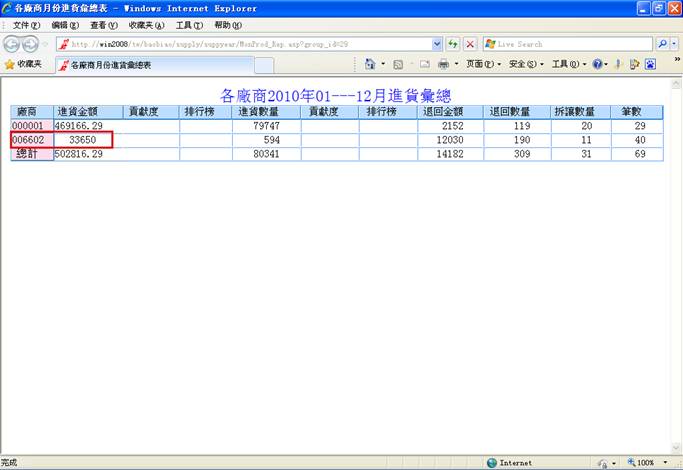The width and height of the screenshot is (683, 470).
Task: Click the Home toolbar icon
Action: (370, 64)
